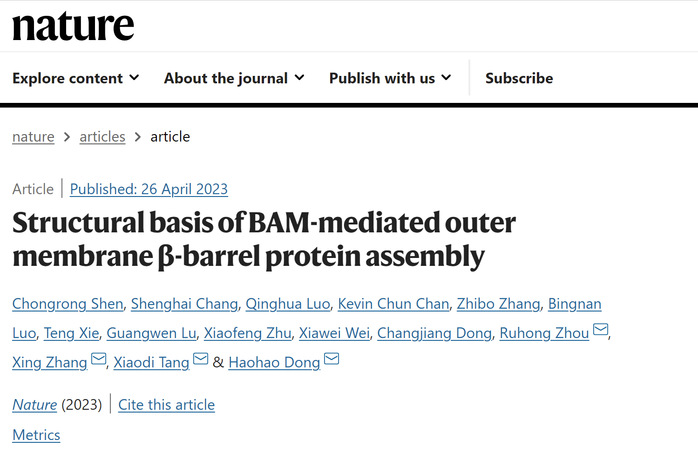Viewport: 698px width, 454px height.
Task: Click email icon next to Haohao Dong
Action: [331, 358]
